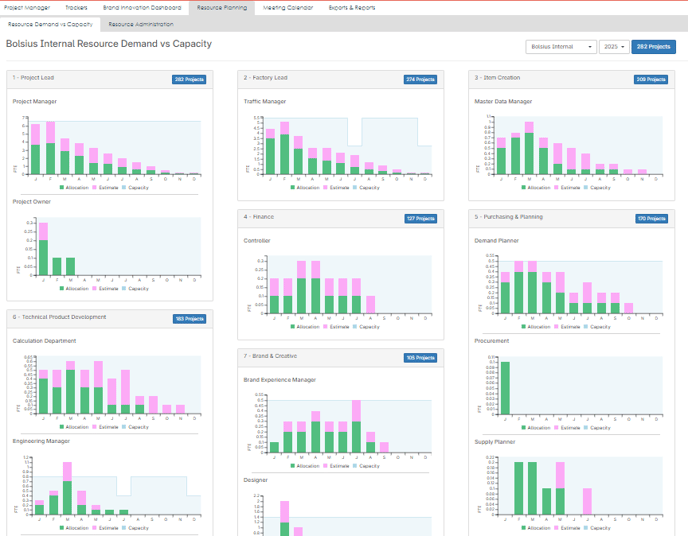The height and width of the screenshot is (536, 688).
Task: Click 105 Projects badge in Brand & Creative
Action: (420, 358)
